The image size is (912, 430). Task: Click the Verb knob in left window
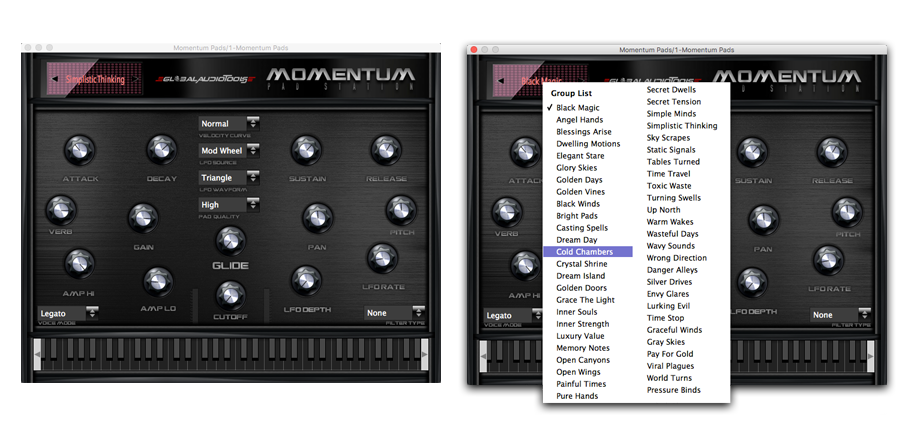point(60,210)
